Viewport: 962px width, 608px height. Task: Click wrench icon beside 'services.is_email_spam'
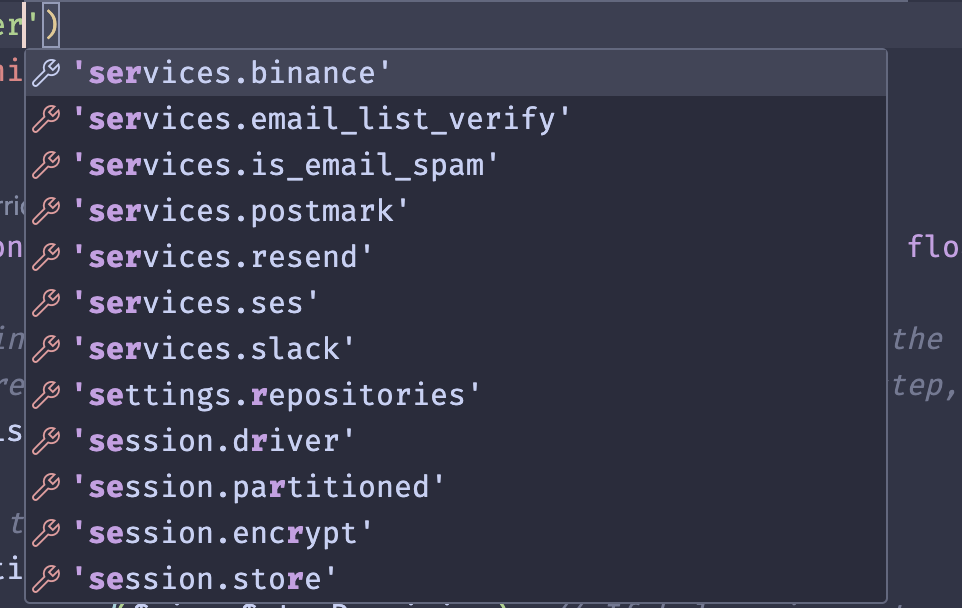[46, 165]
